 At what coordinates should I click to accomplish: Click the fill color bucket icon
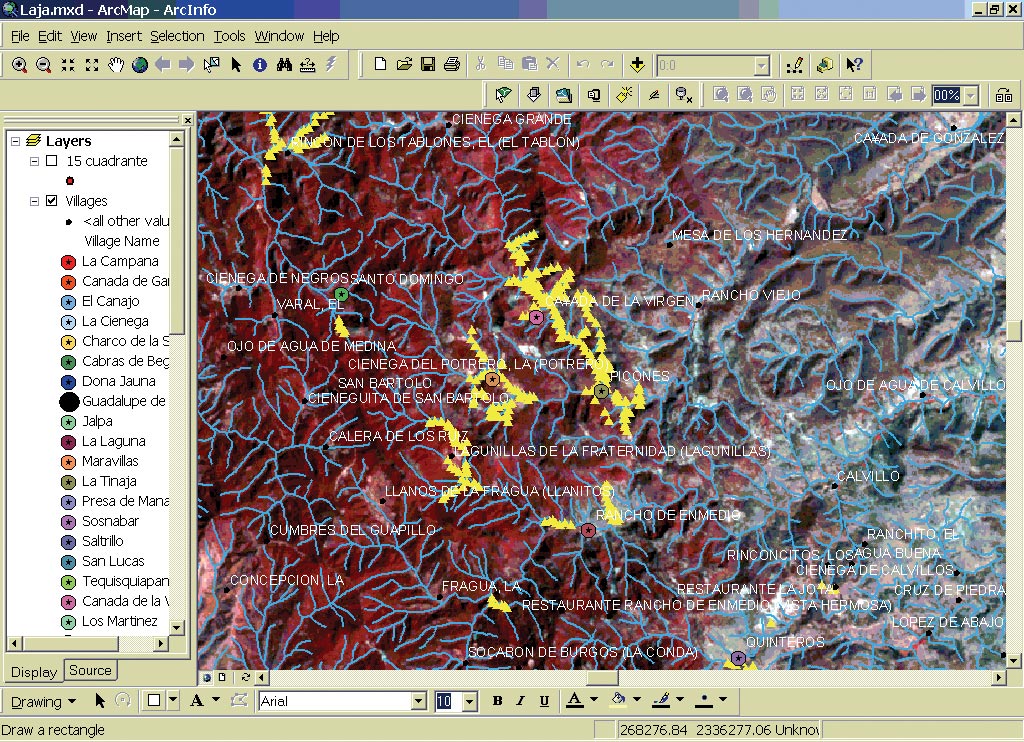(x=618, y=700)
